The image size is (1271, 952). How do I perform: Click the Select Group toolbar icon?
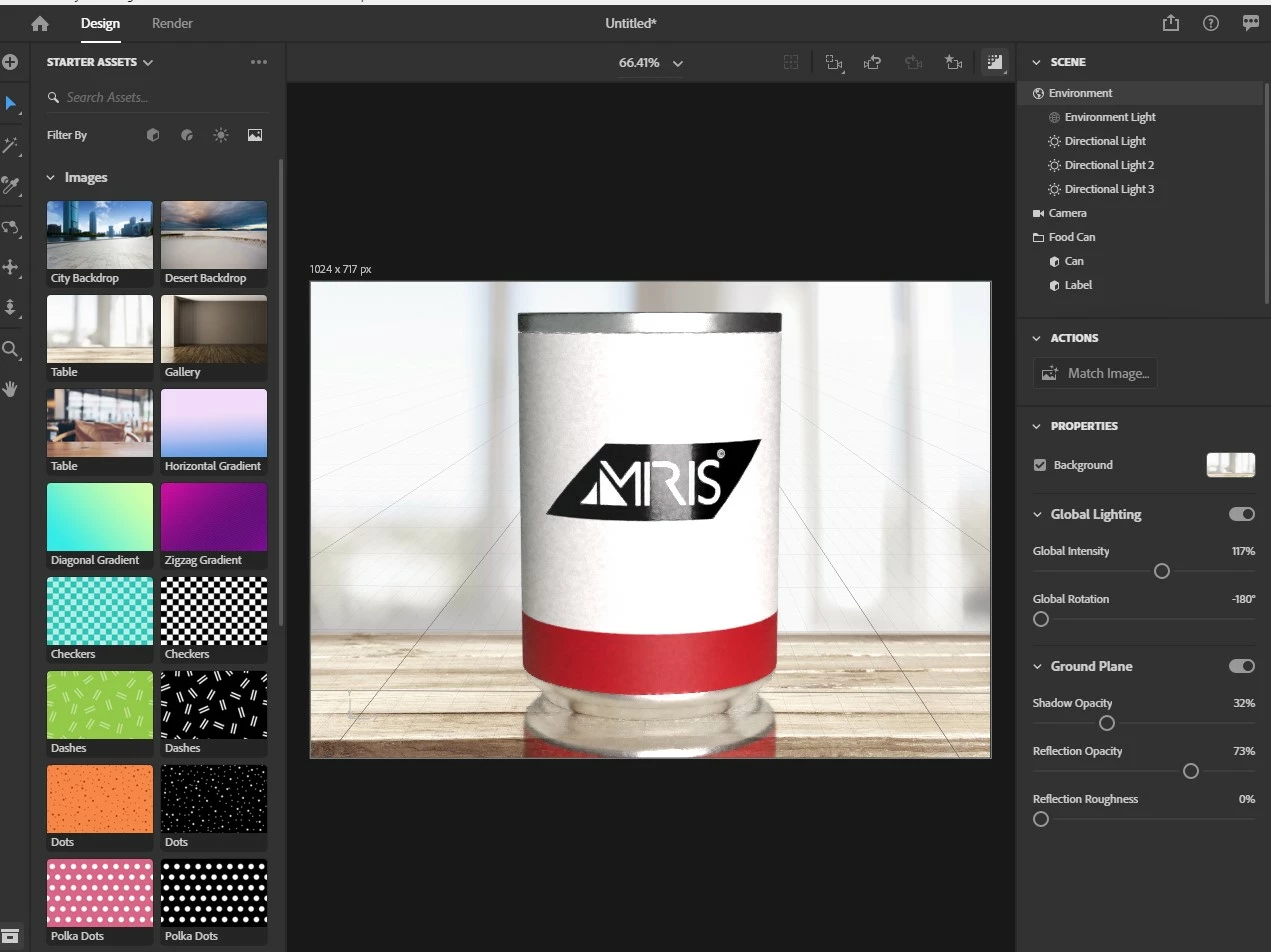point(791,62)
